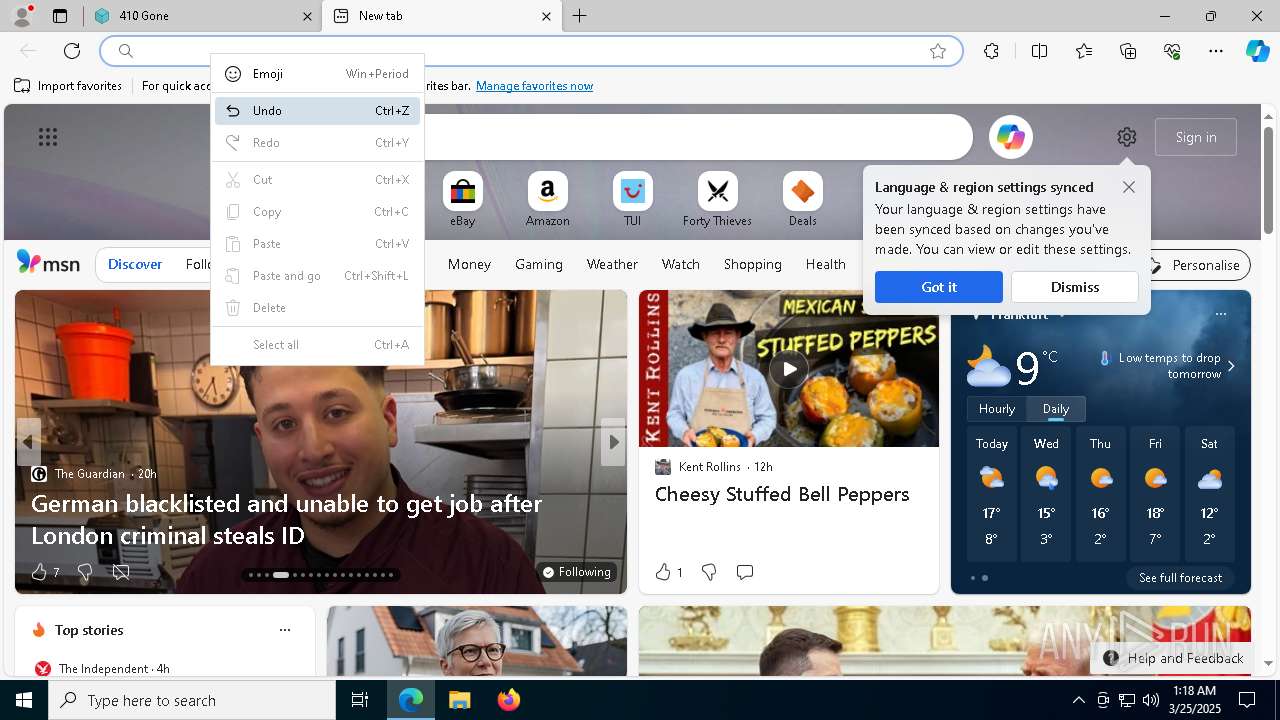The image size is (1280, 720).
Task: Click the Copilot icon beside the search box
Action: [1010, 137]
